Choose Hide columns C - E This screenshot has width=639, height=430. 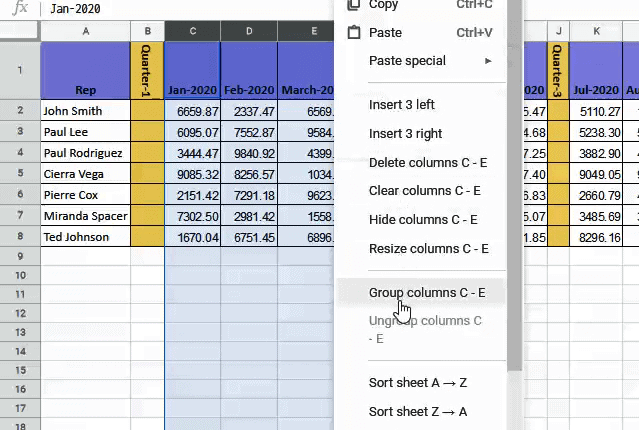coord(423,220)
